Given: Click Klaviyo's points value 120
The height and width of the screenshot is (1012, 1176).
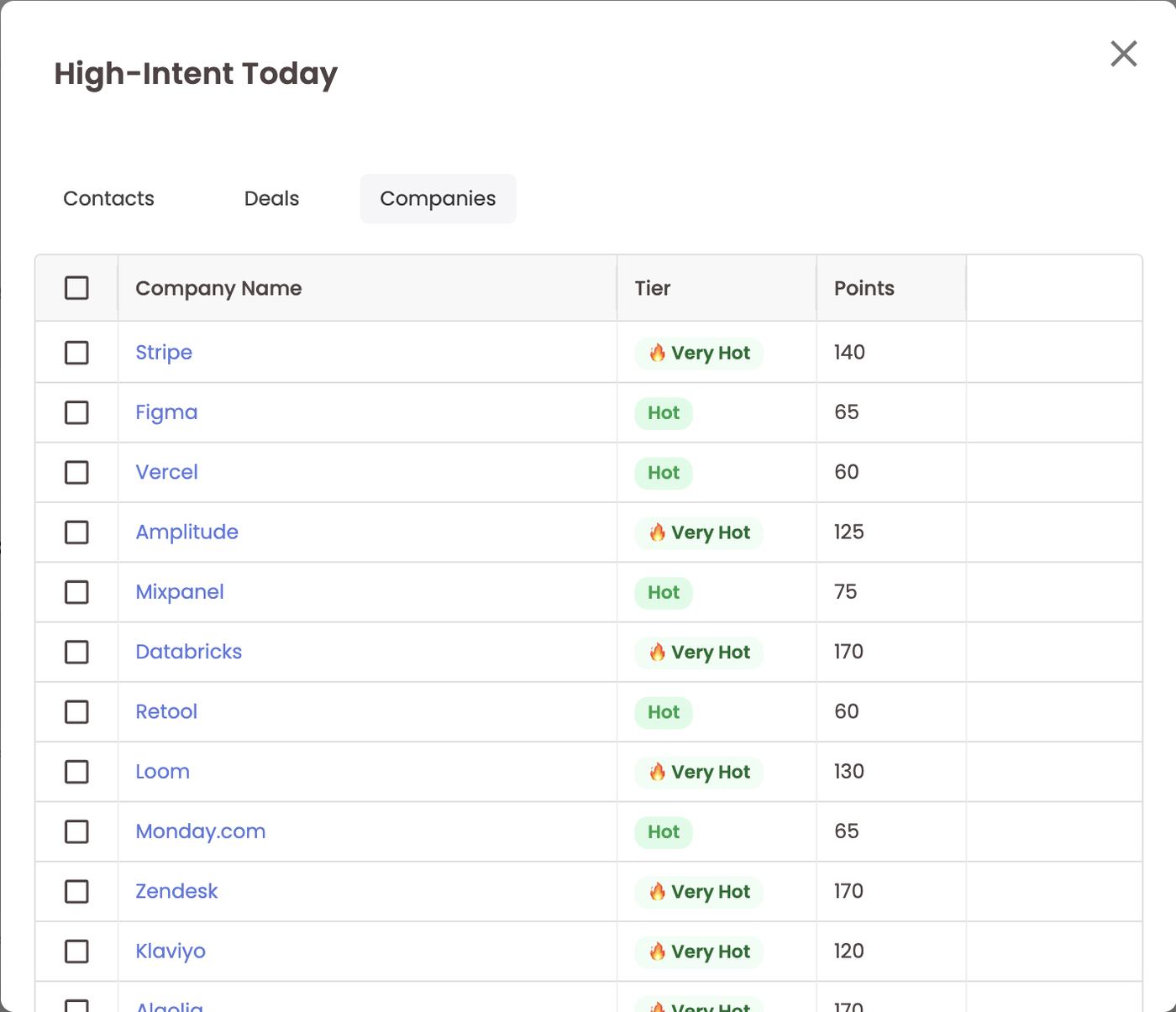Looking at the screenshot, I should [x=849, y=952].
